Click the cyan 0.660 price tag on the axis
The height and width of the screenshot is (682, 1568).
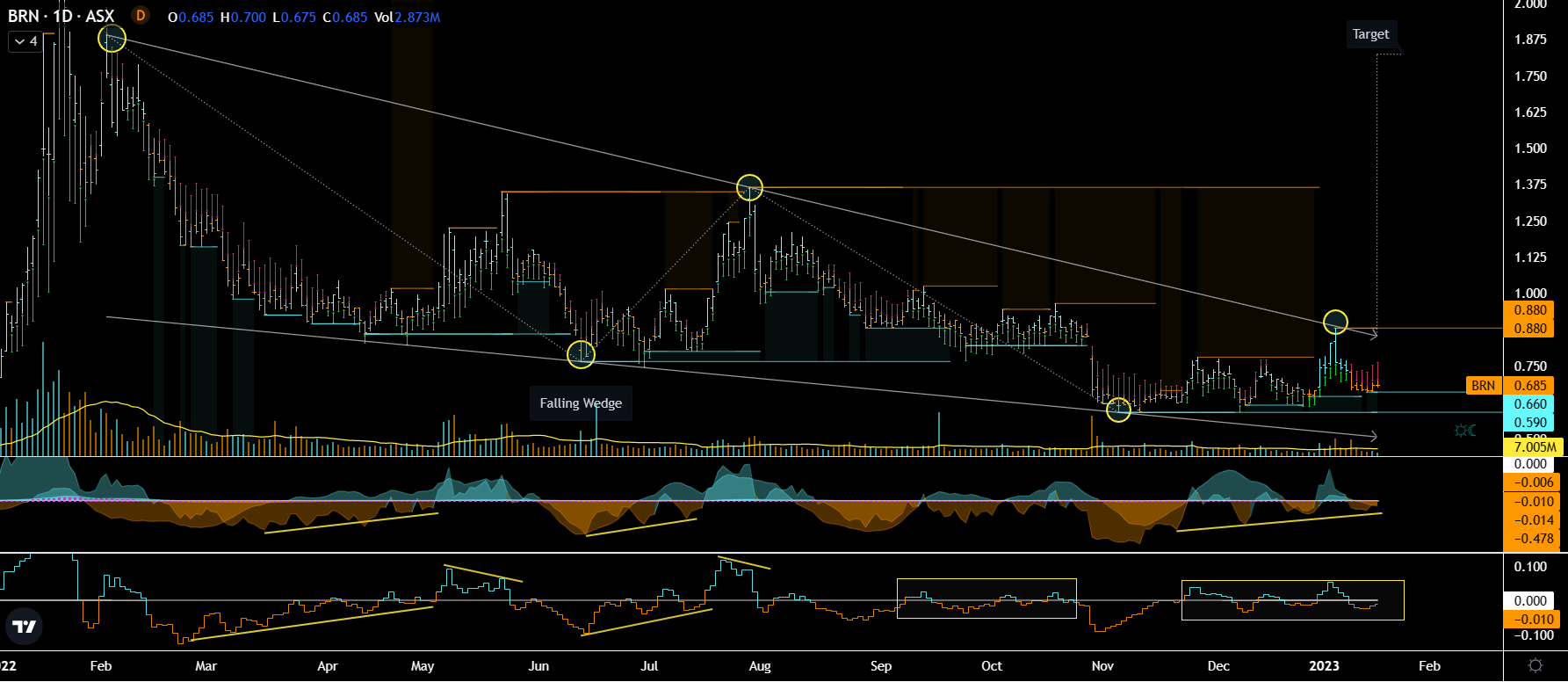[1530, 404]
